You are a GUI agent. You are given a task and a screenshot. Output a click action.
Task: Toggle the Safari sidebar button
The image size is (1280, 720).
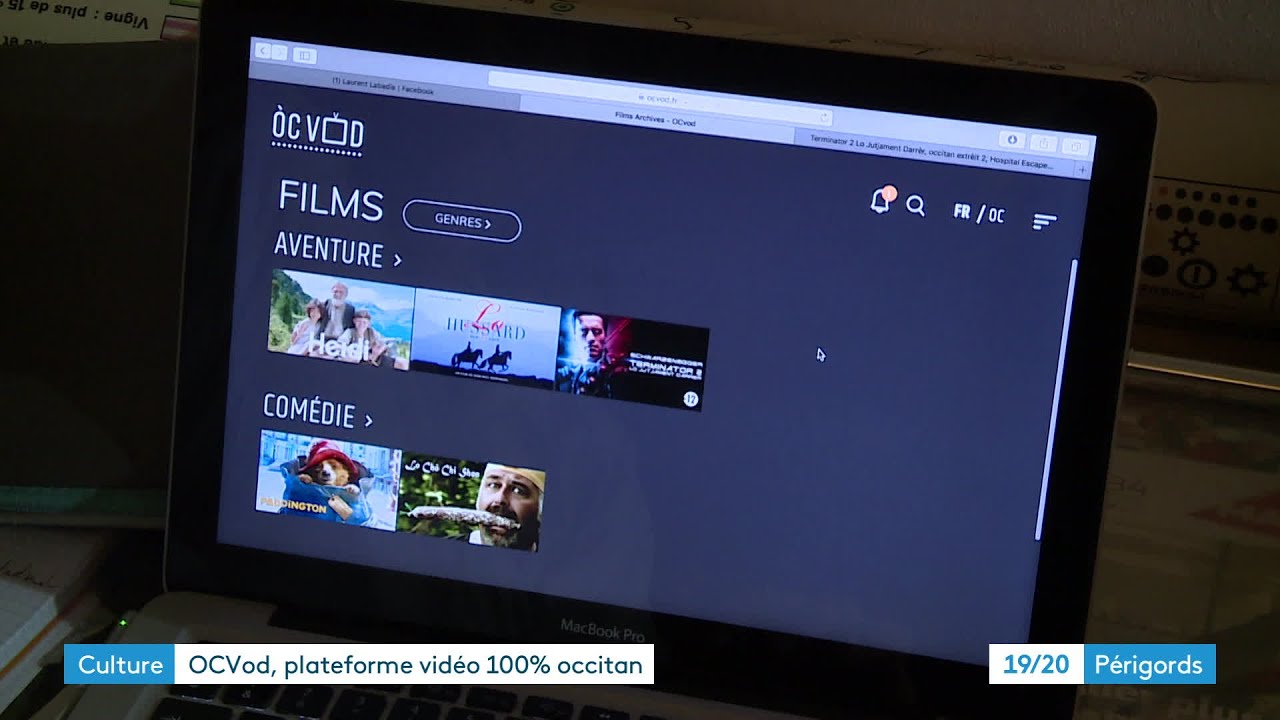pos(305,55)
